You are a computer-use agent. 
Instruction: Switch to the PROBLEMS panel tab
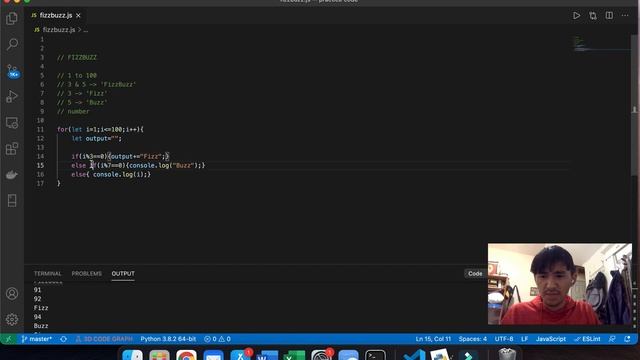(87, 273)
